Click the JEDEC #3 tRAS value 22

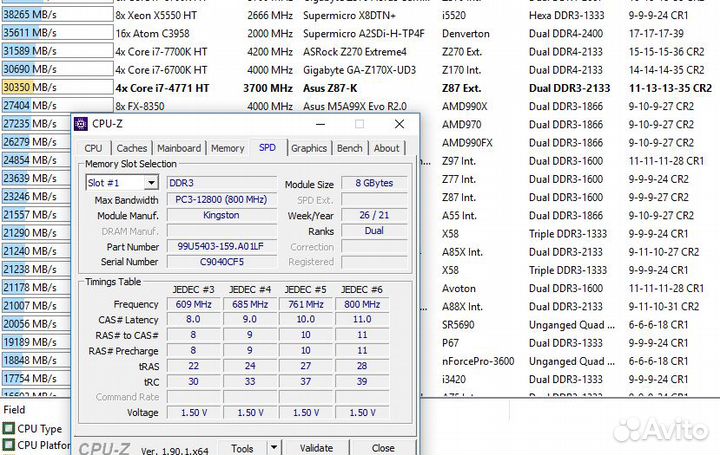[x=193, y=366]
